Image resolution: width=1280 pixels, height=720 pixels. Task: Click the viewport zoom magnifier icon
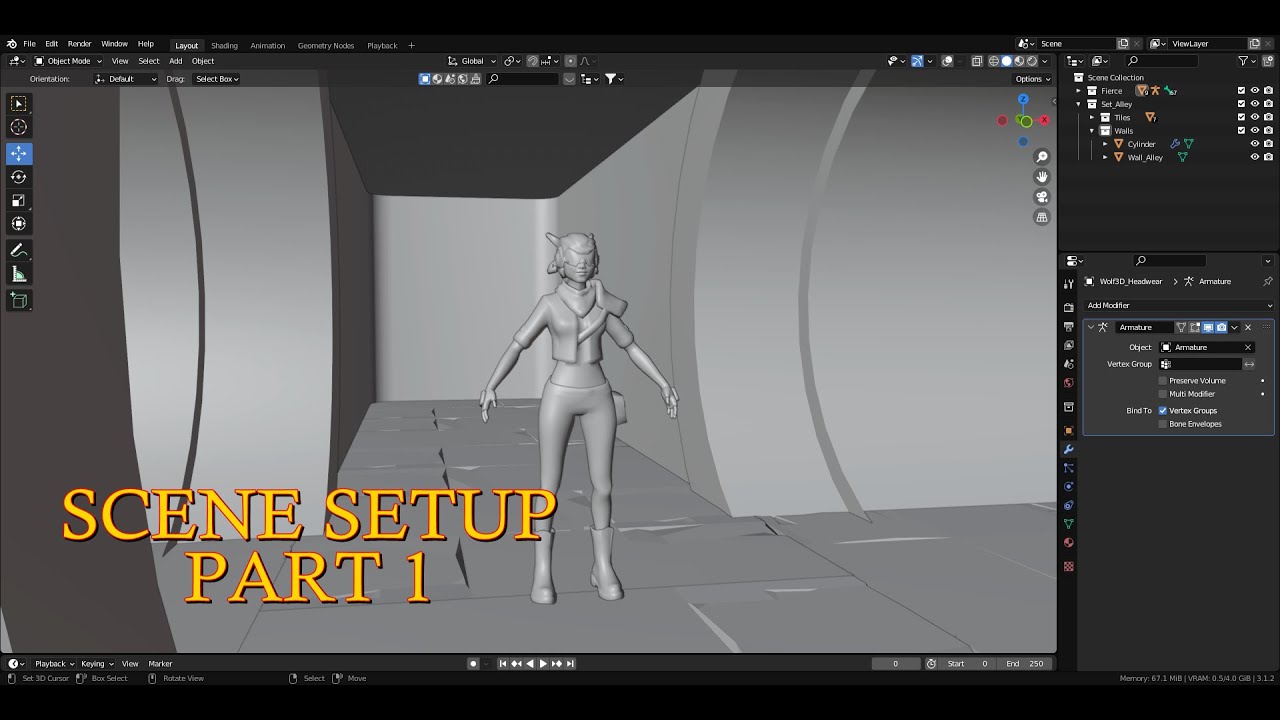coord(1042,157)
